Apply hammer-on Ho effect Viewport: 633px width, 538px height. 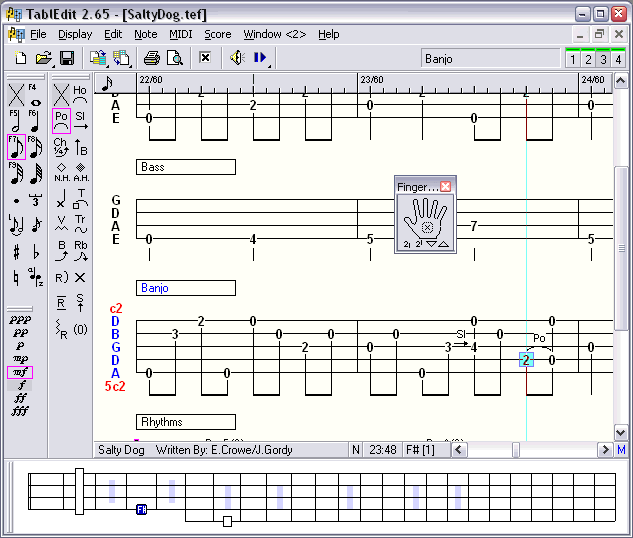(x=80, y=95)
